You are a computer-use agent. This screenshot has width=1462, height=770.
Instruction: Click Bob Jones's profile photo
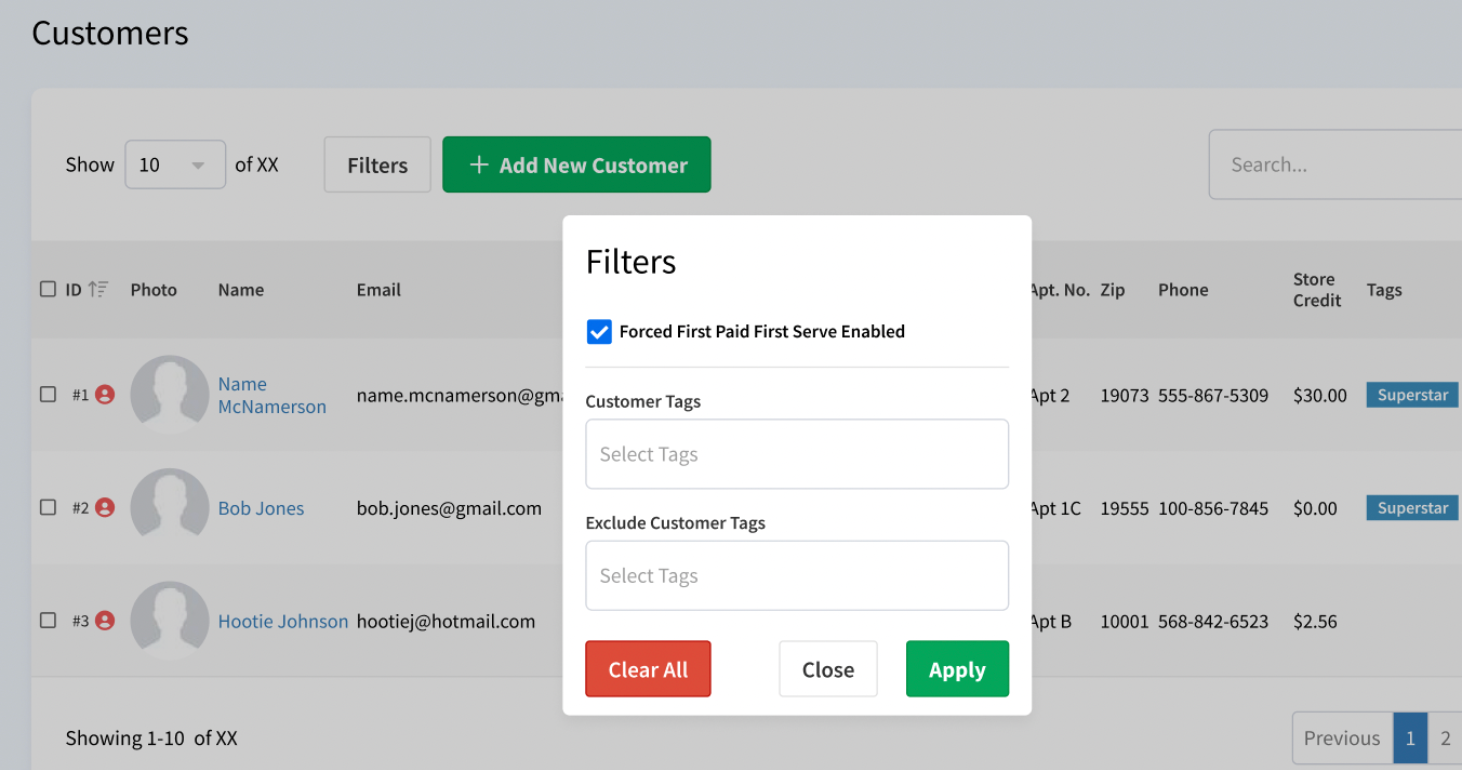170,507
